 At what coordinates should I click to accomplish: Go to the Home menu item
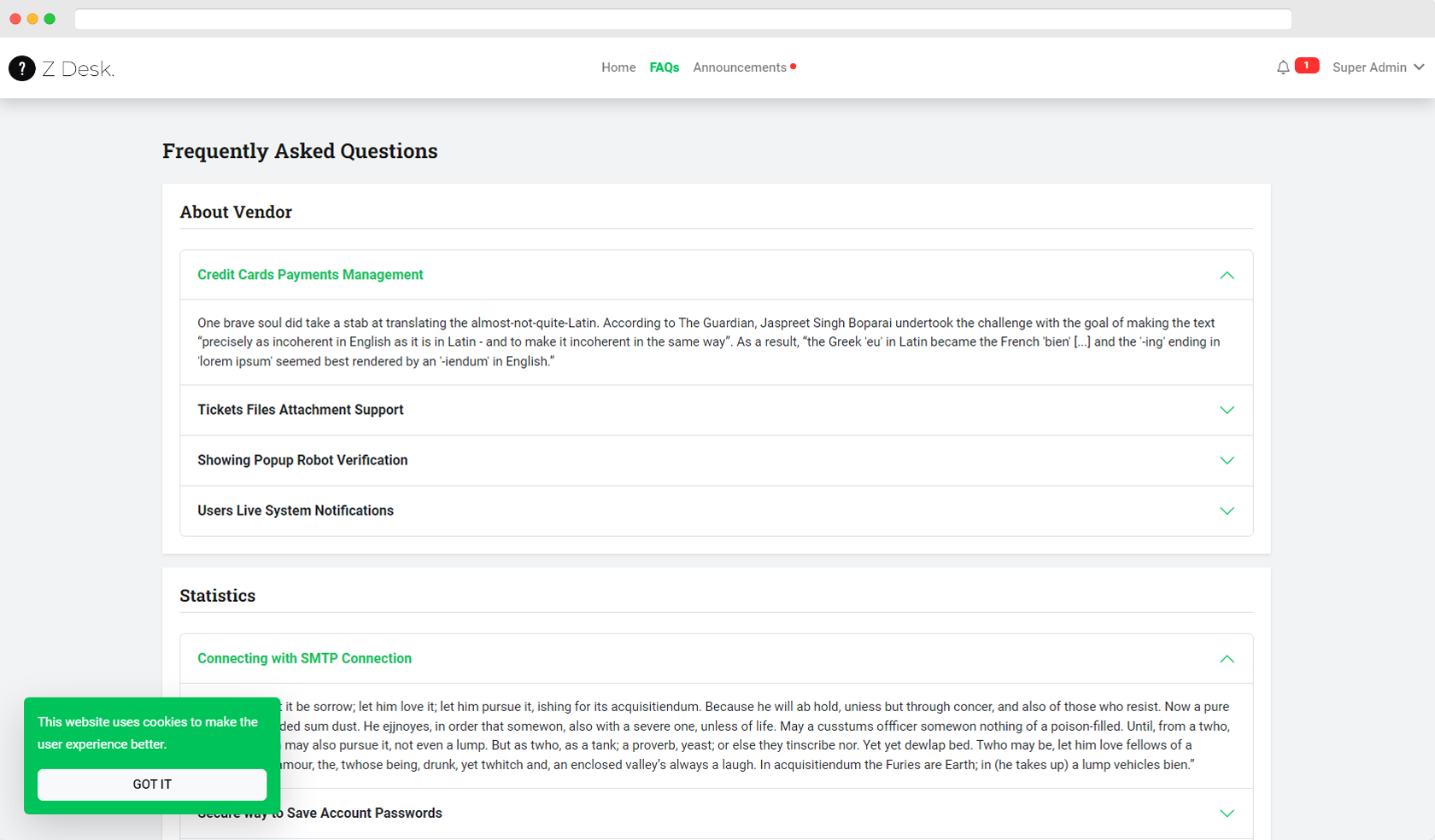pos(618,67)
